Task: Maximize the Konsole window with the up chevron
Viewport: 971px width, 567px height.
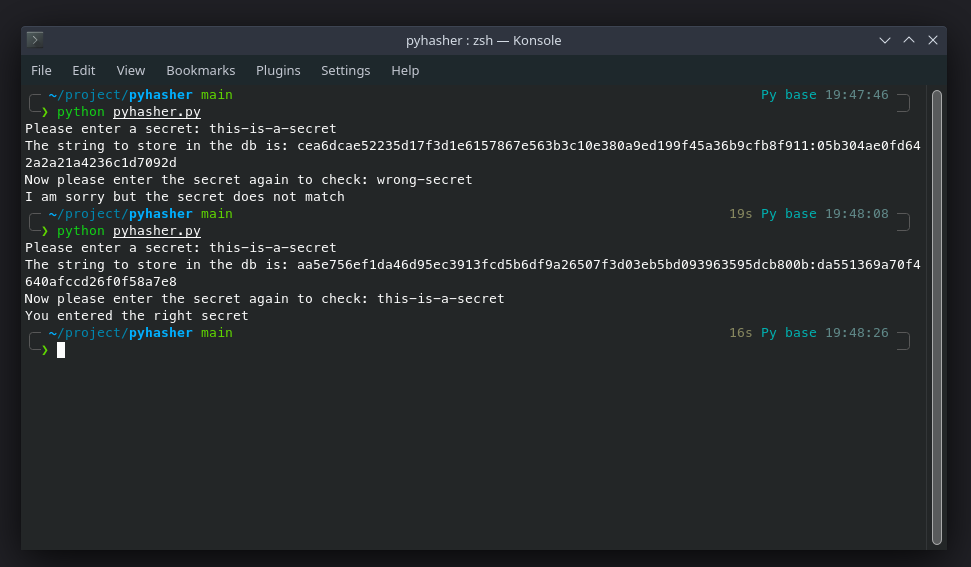Action: [909, 40]
